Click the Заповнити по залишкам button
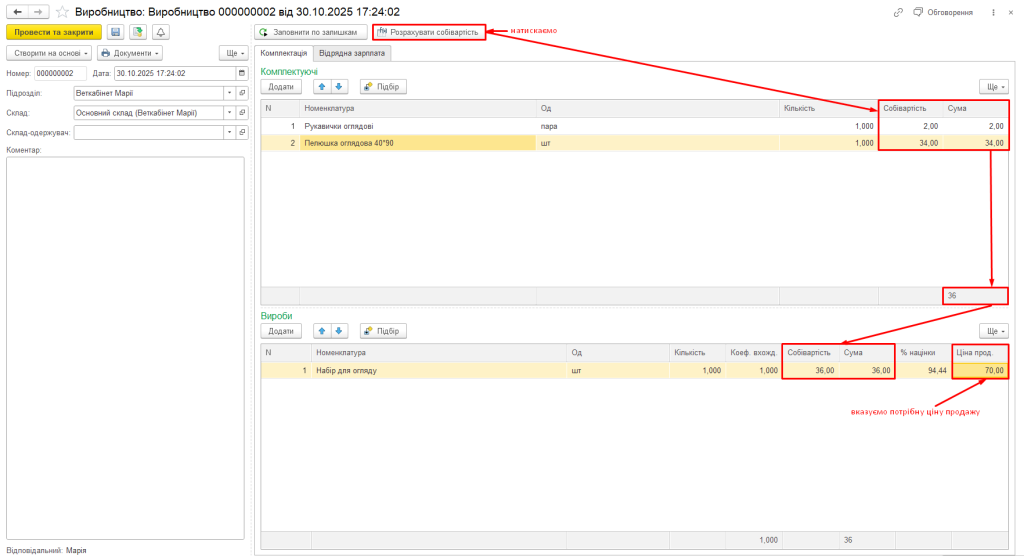This screenshot has width=1024, height=556. pyautogui.click(x=311, y=32)
